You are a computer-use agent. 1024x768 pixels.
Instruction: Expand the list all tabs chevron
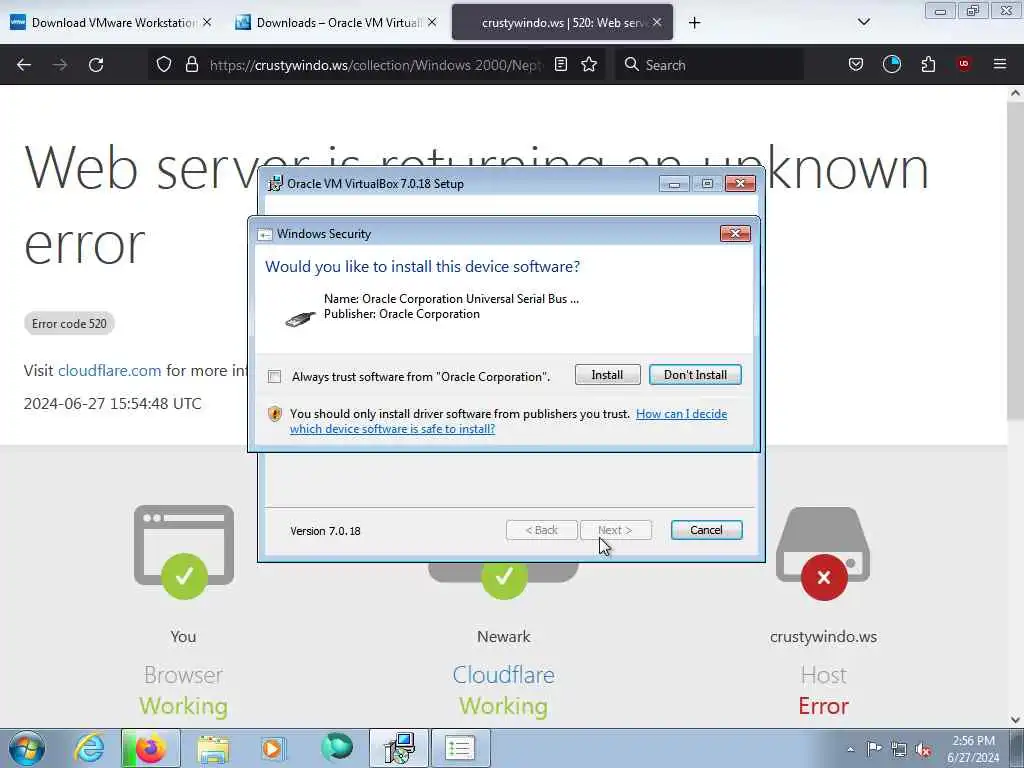[864, 22]
